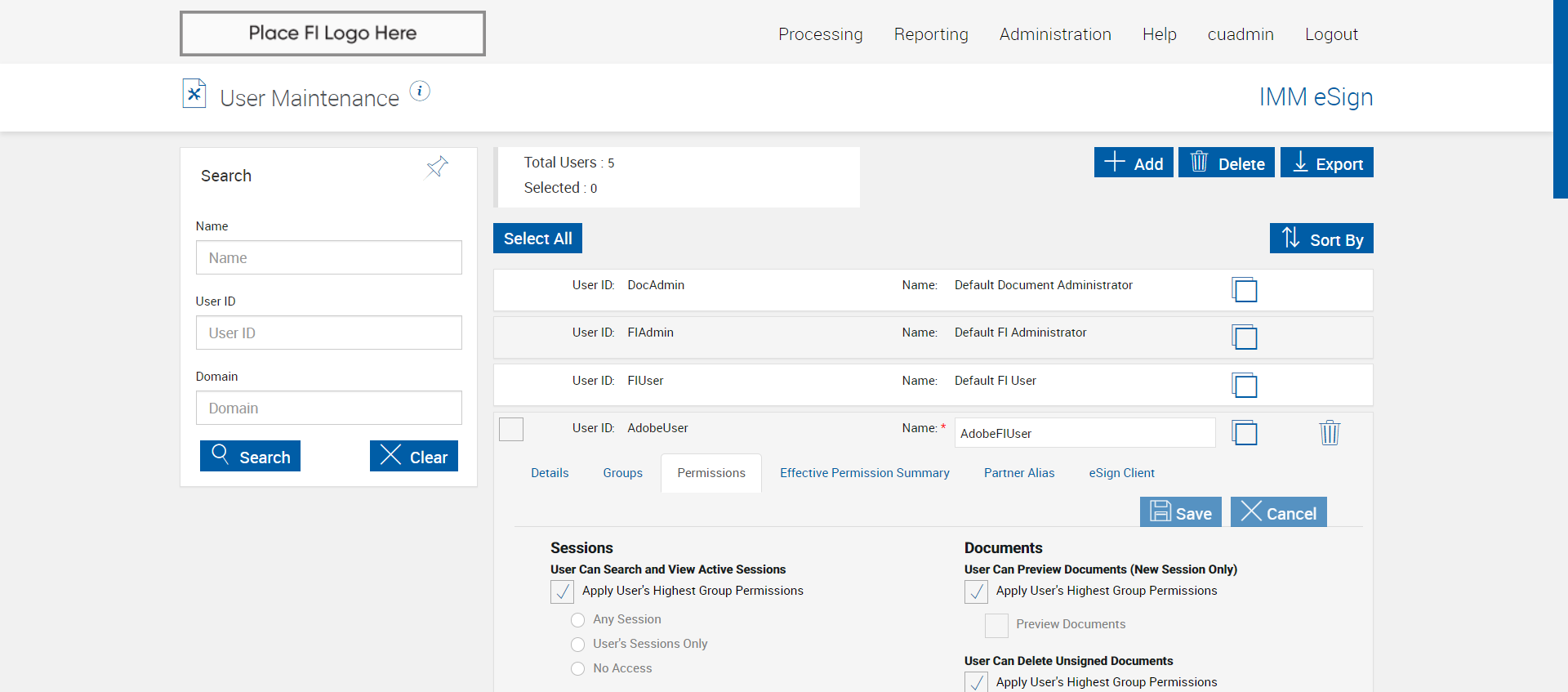
Task: Toggle Sessions Apply User's Highest Group Permissions
Action: point(562,592)
